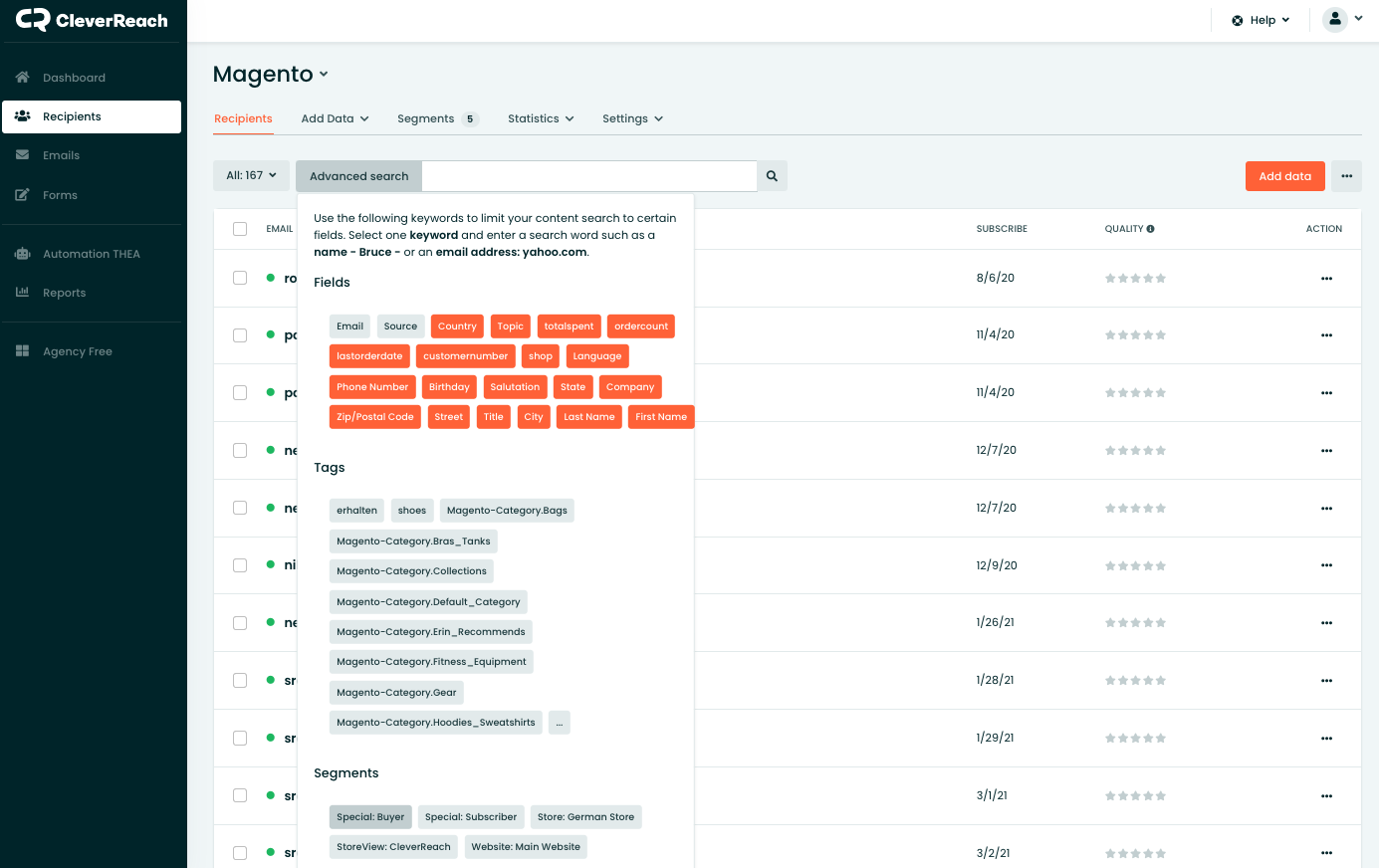This screenshot has width=1379, height=868.
Task: Open the Segments tab
Action: [438, 118]
